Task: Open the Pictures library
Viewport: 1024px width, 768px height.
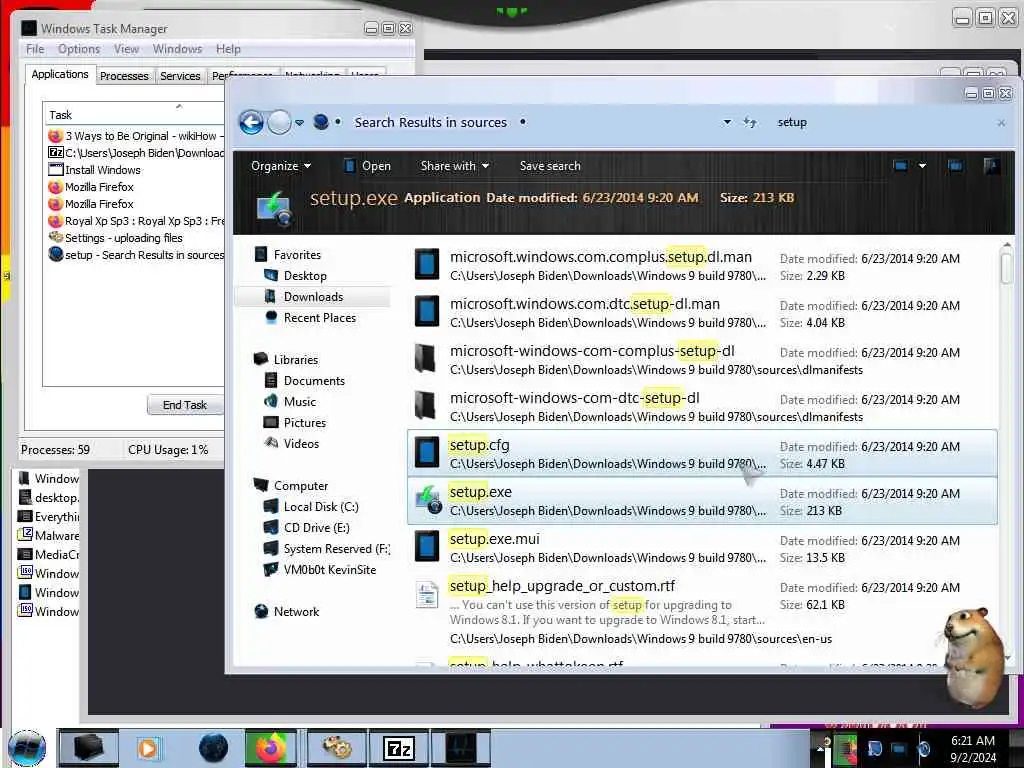Action: [x=304, y=423]
